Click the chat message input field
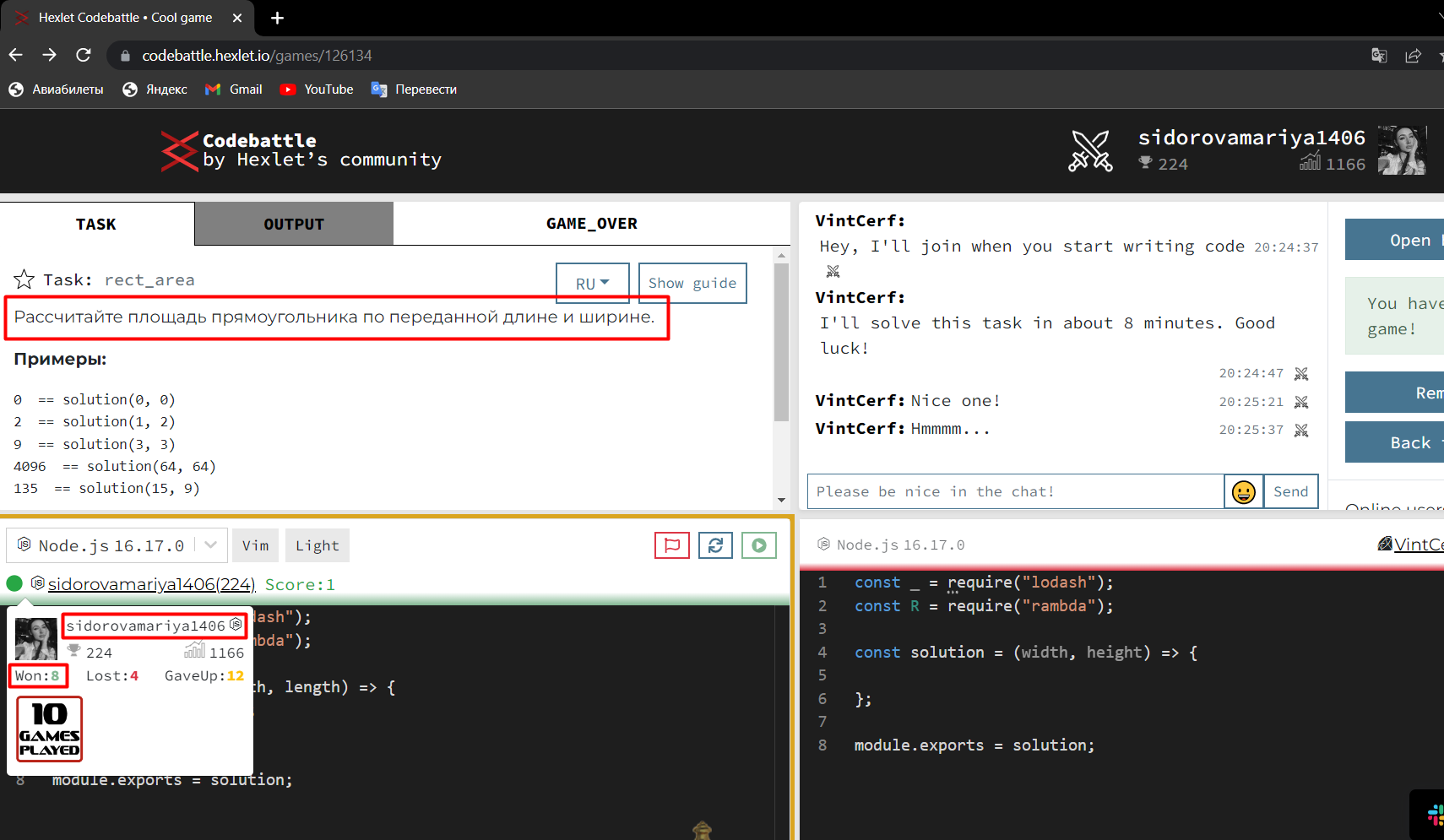The image size is (1444, 840). 1013,490
